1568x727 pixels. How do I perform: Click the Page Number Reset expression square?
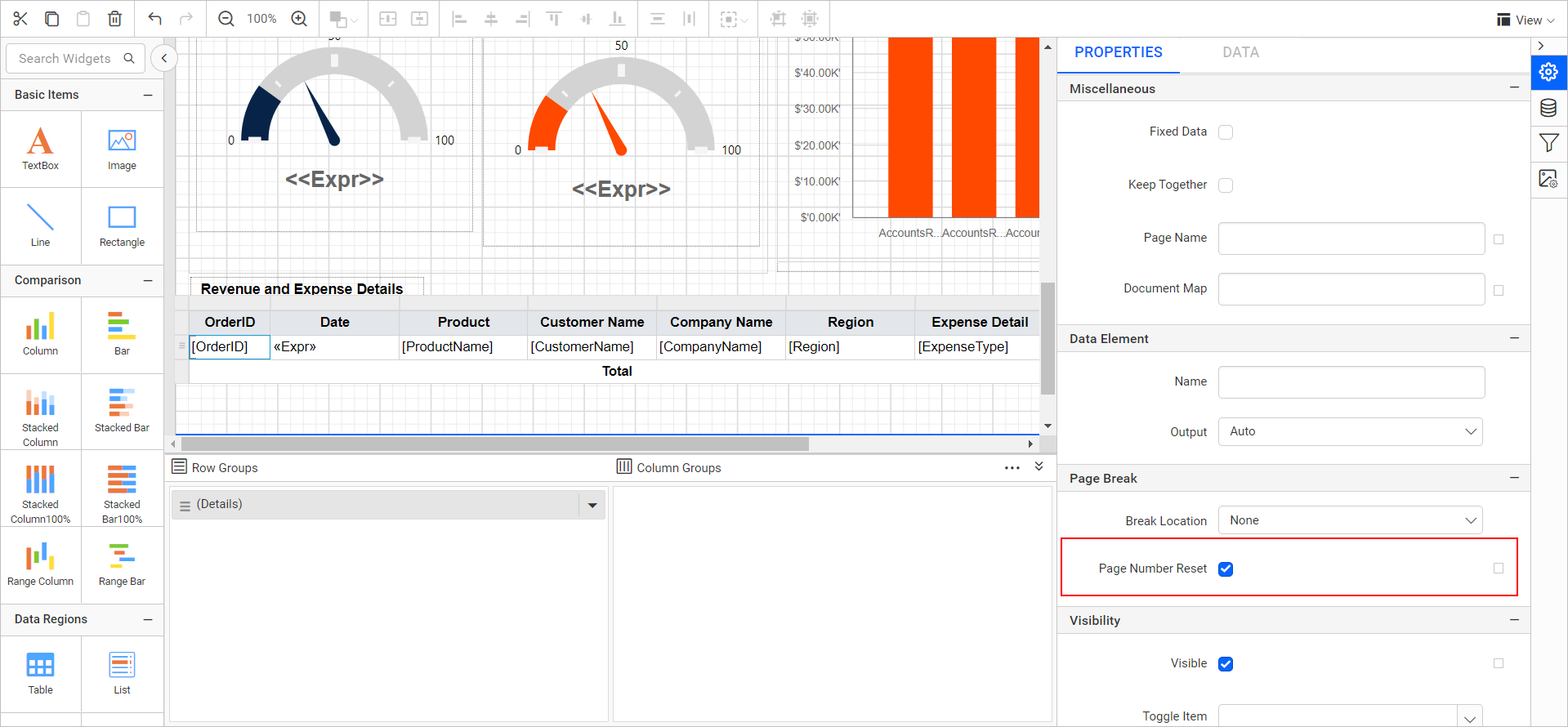tap(1499, 568)
